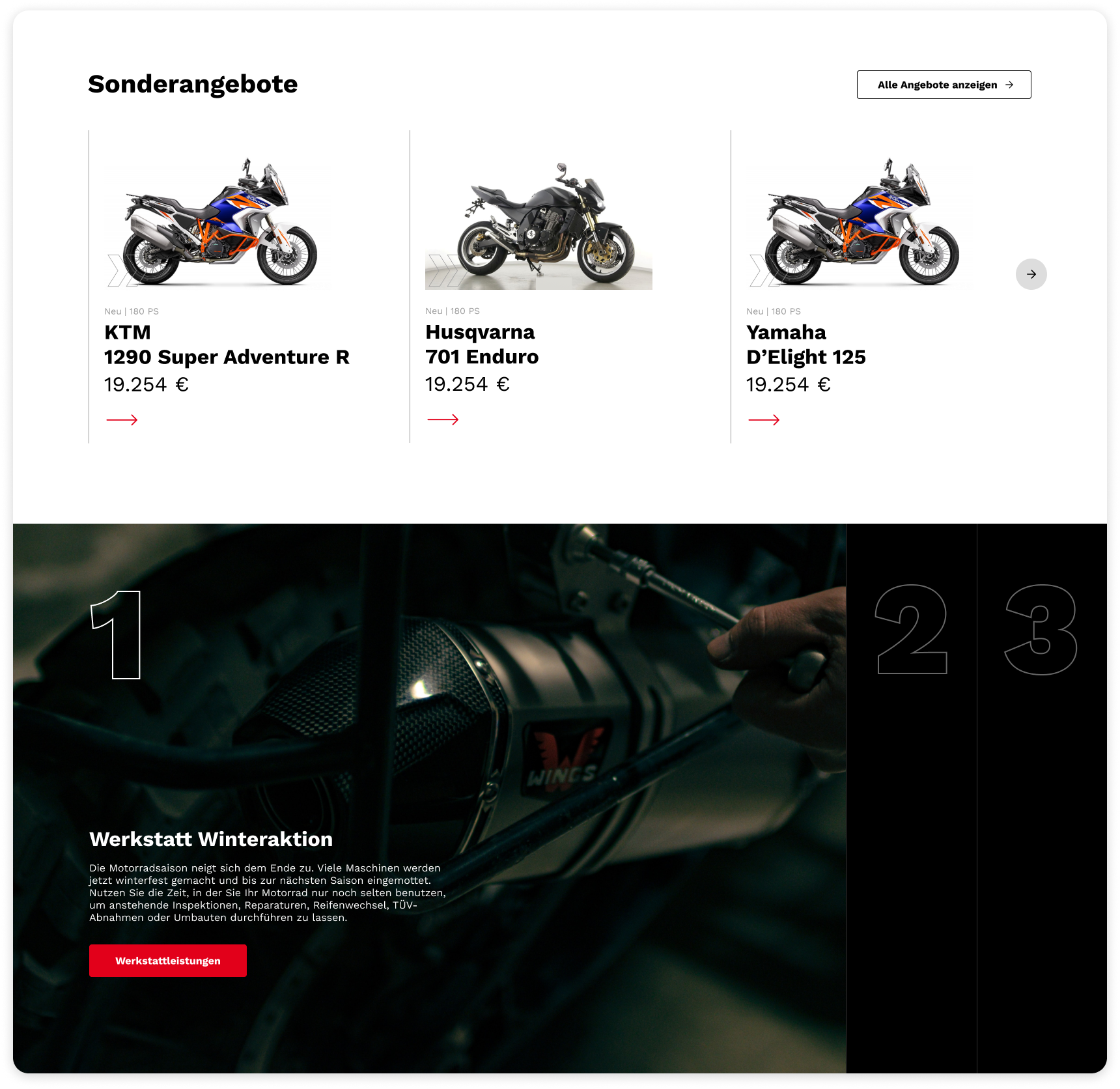The width and height of the screenshot is (1120, 1089).
Task: Click the Werkstatt Winteraktion heading
Action: coord(211,839)
